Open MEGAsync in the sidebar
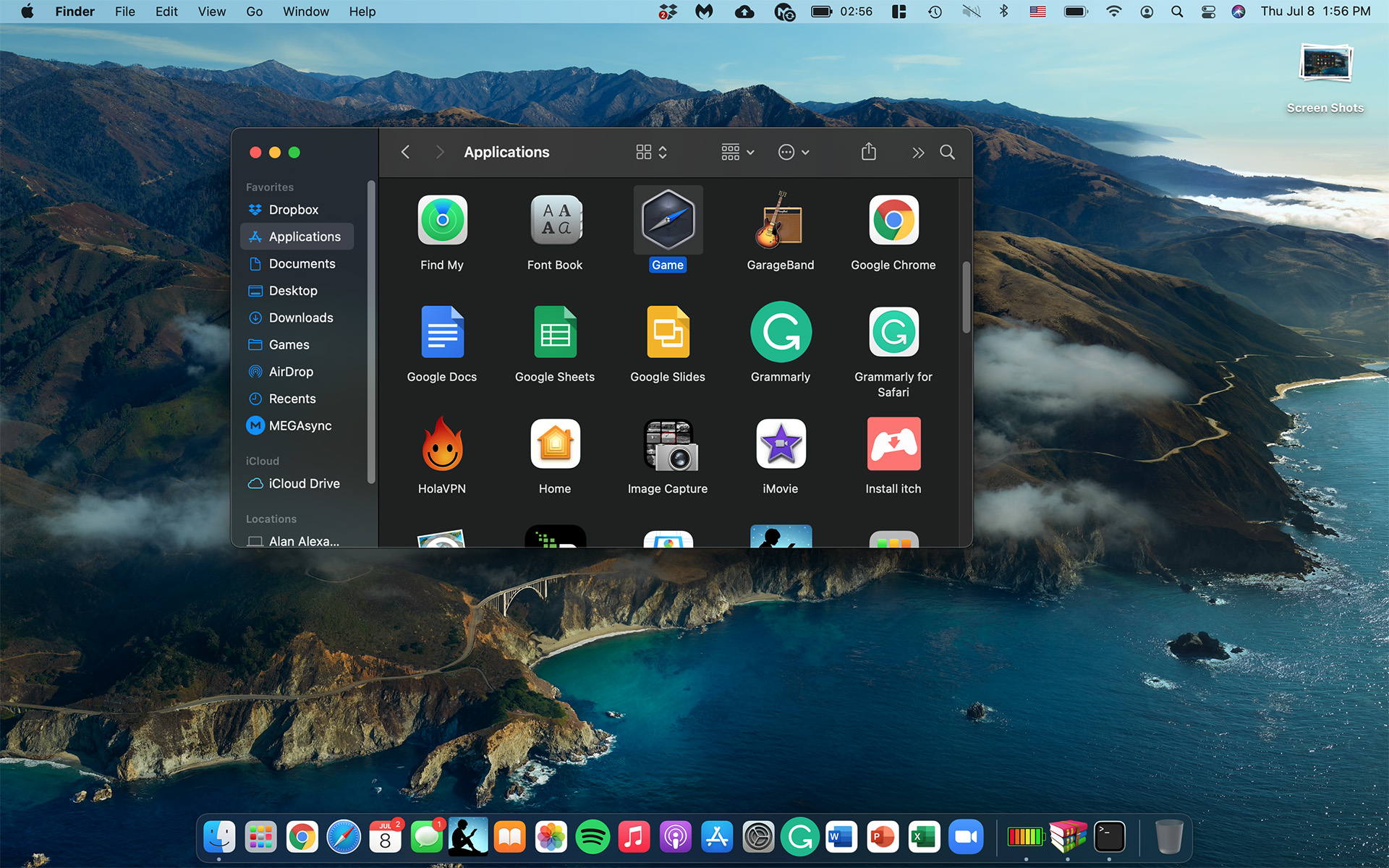 pos(297,425)
